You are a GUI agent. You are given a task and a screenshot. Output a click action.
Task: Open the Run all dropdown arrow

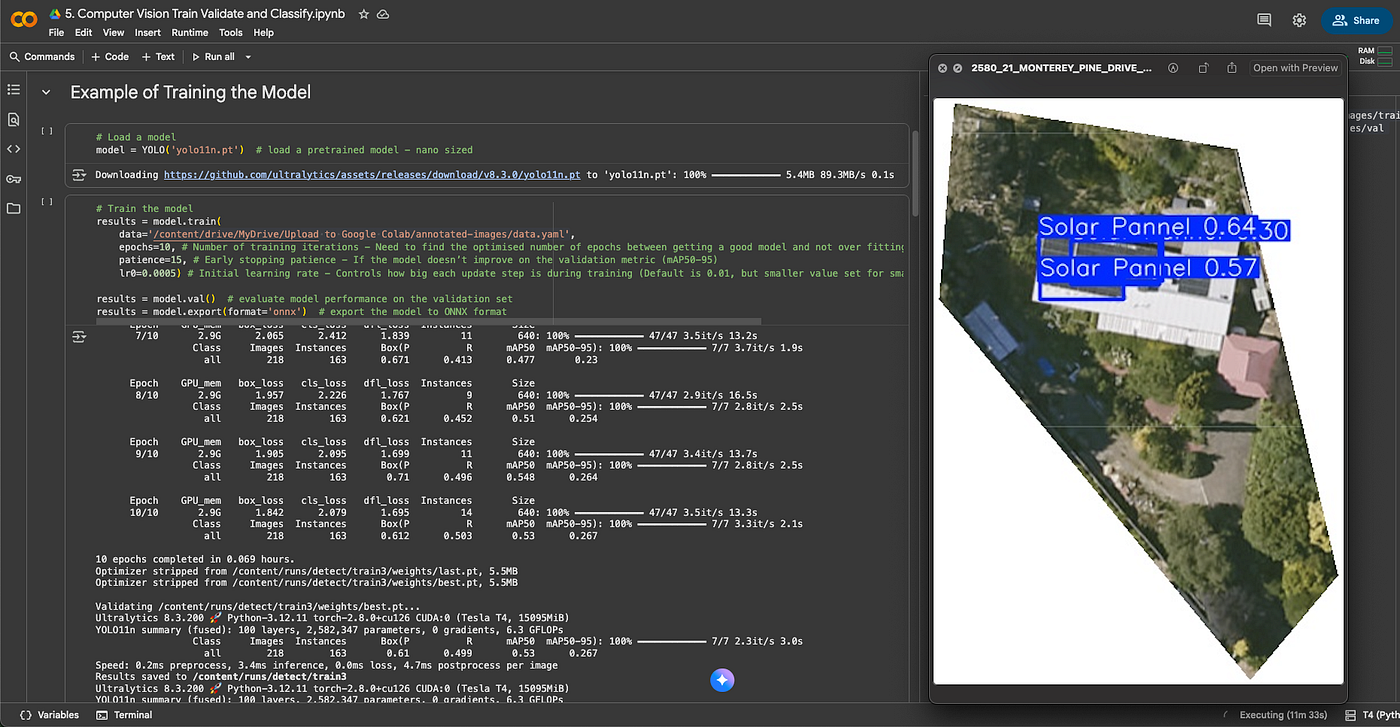(248, 57)
